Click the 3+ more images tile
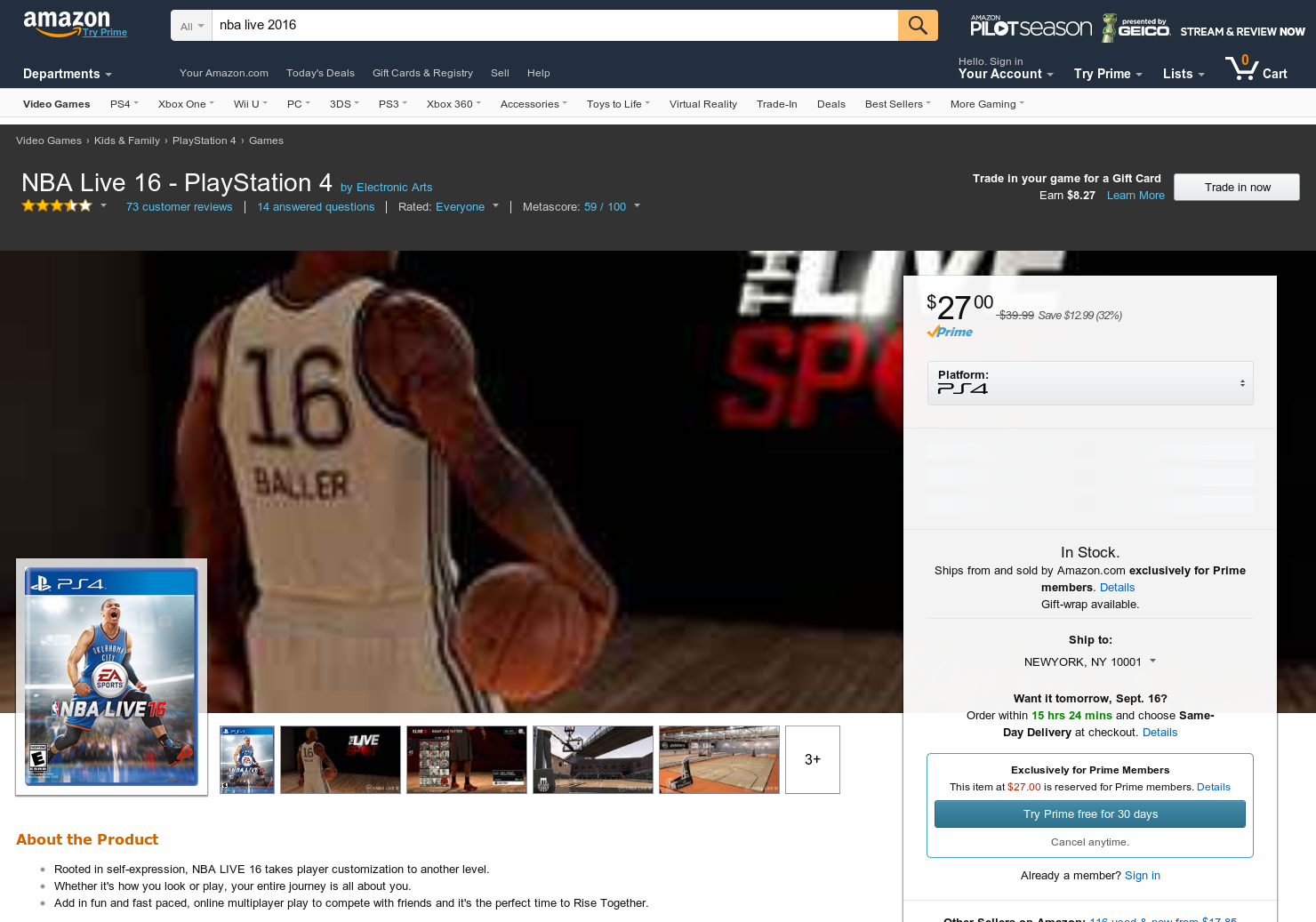This screenshot has height=922, width=1316. coord(813,759)
